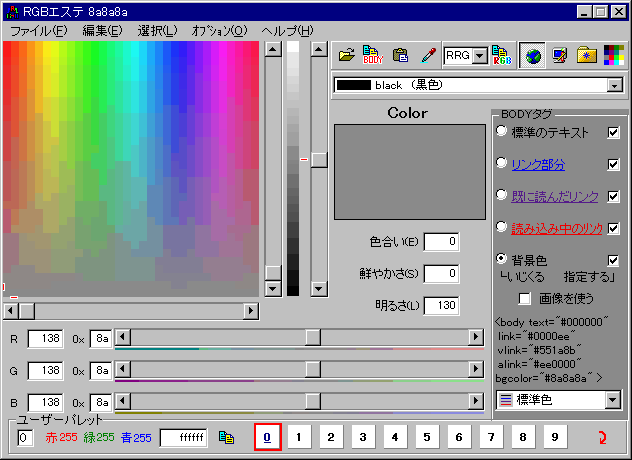The height and width of the screenshot is (460, 632).
Task: Click the copy BODY tag icon
Action: point(373,56)
